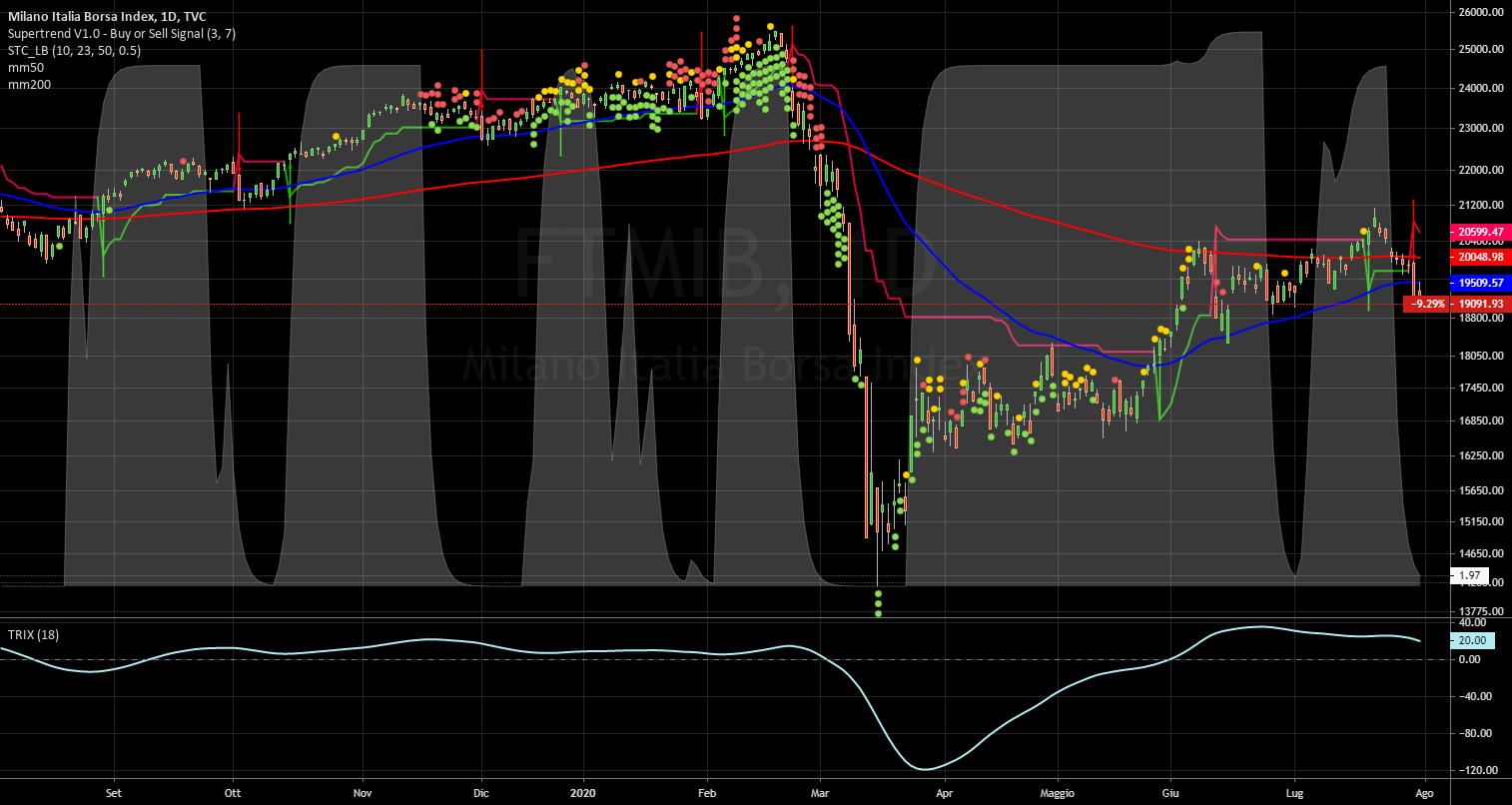Click the 40.00 TRIX axis label
Viewport: 1512px width, 805px height.
coord(1471,622)
